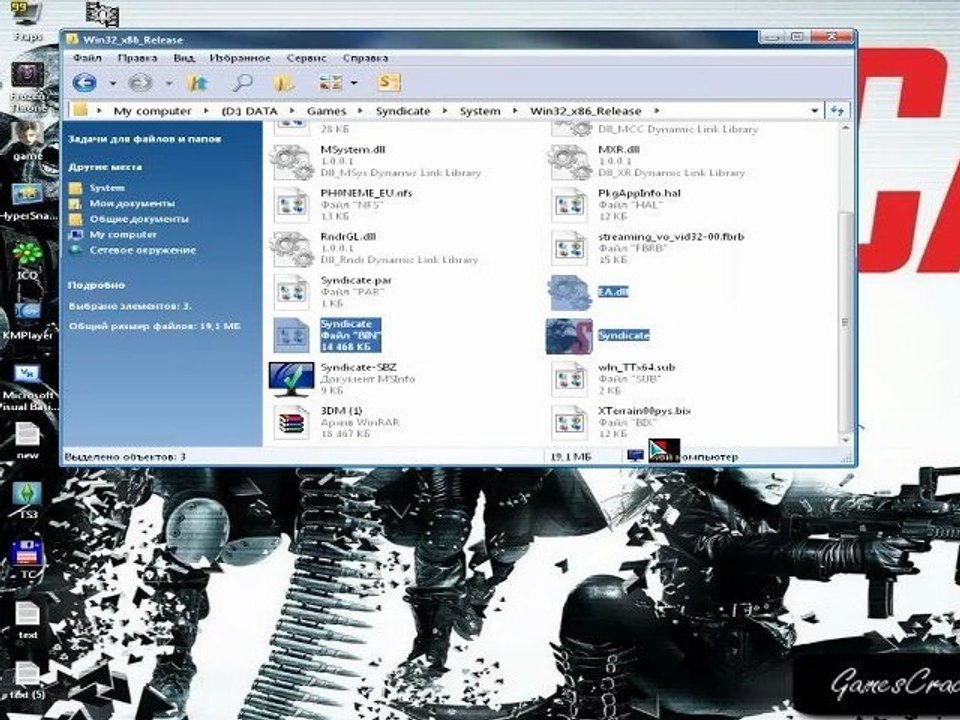
Task: Navigate to Games breadcrumb segment
Action: point(326,111)
